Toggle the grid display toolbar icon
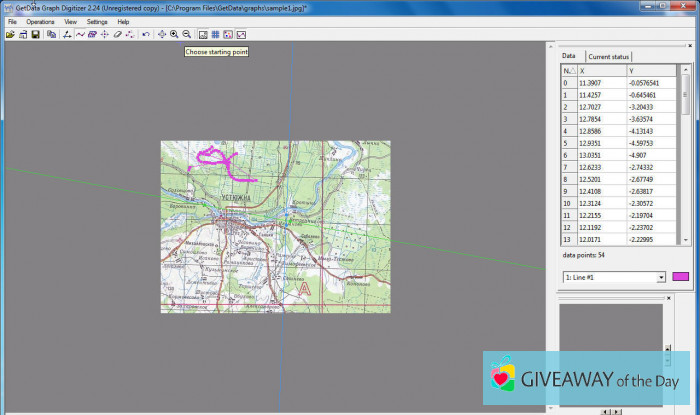This screenshot has width=700, height=415. (x=215, y=34)
